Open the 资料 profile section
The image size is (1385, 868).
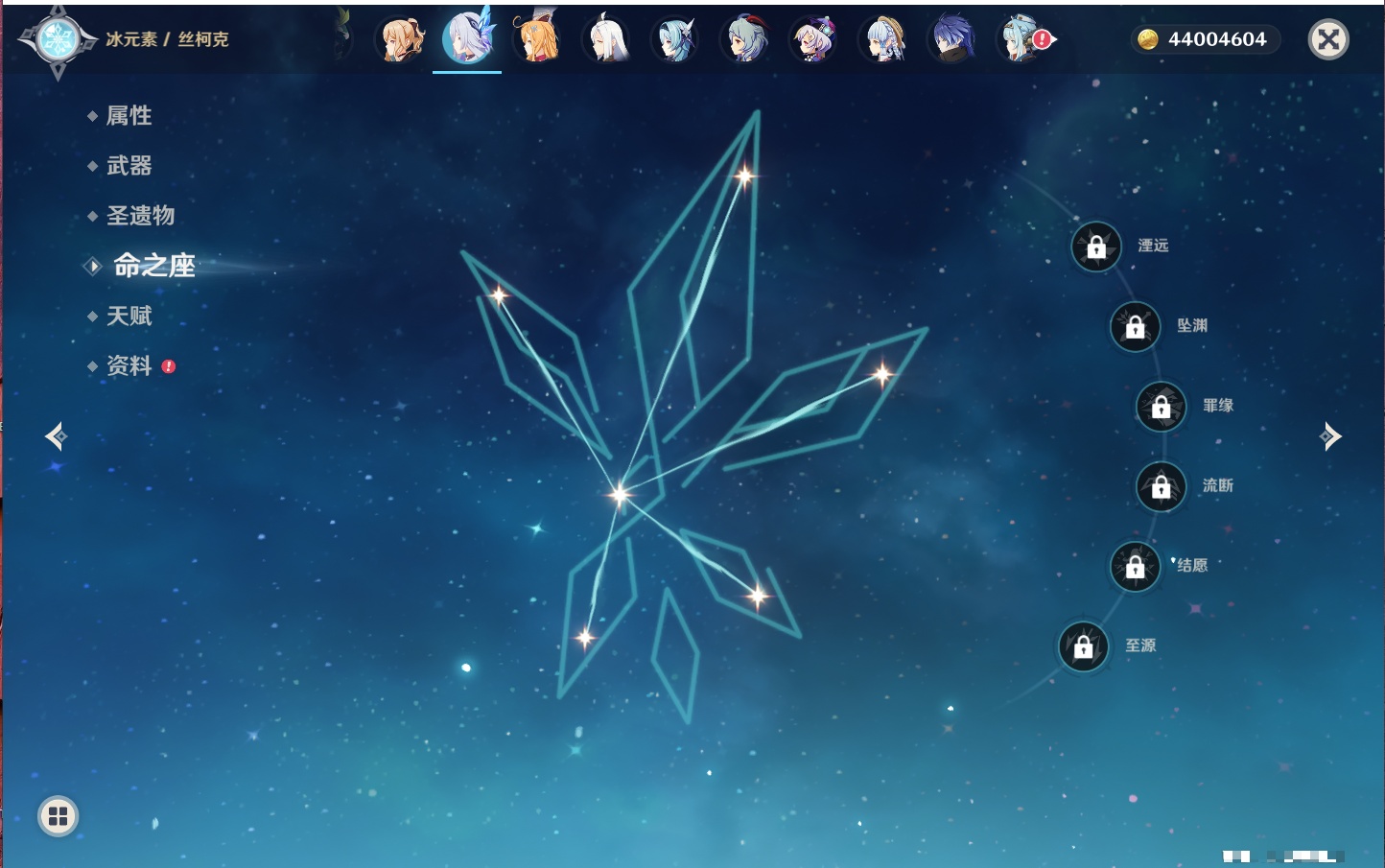click(x=129, y=366)
